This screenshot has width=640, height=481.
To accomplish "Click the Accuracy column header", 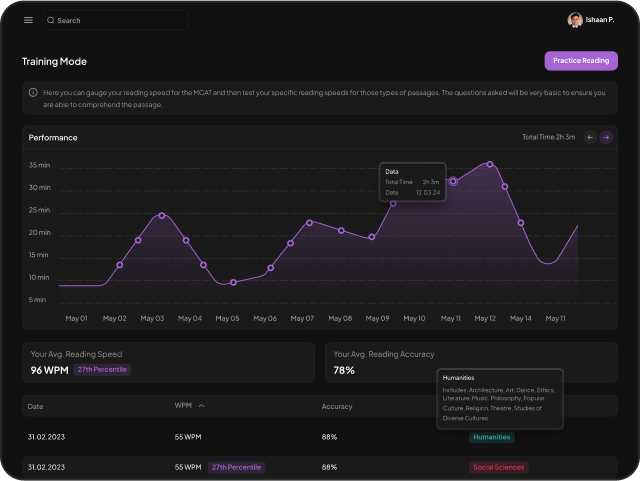I will click(337, 406).
